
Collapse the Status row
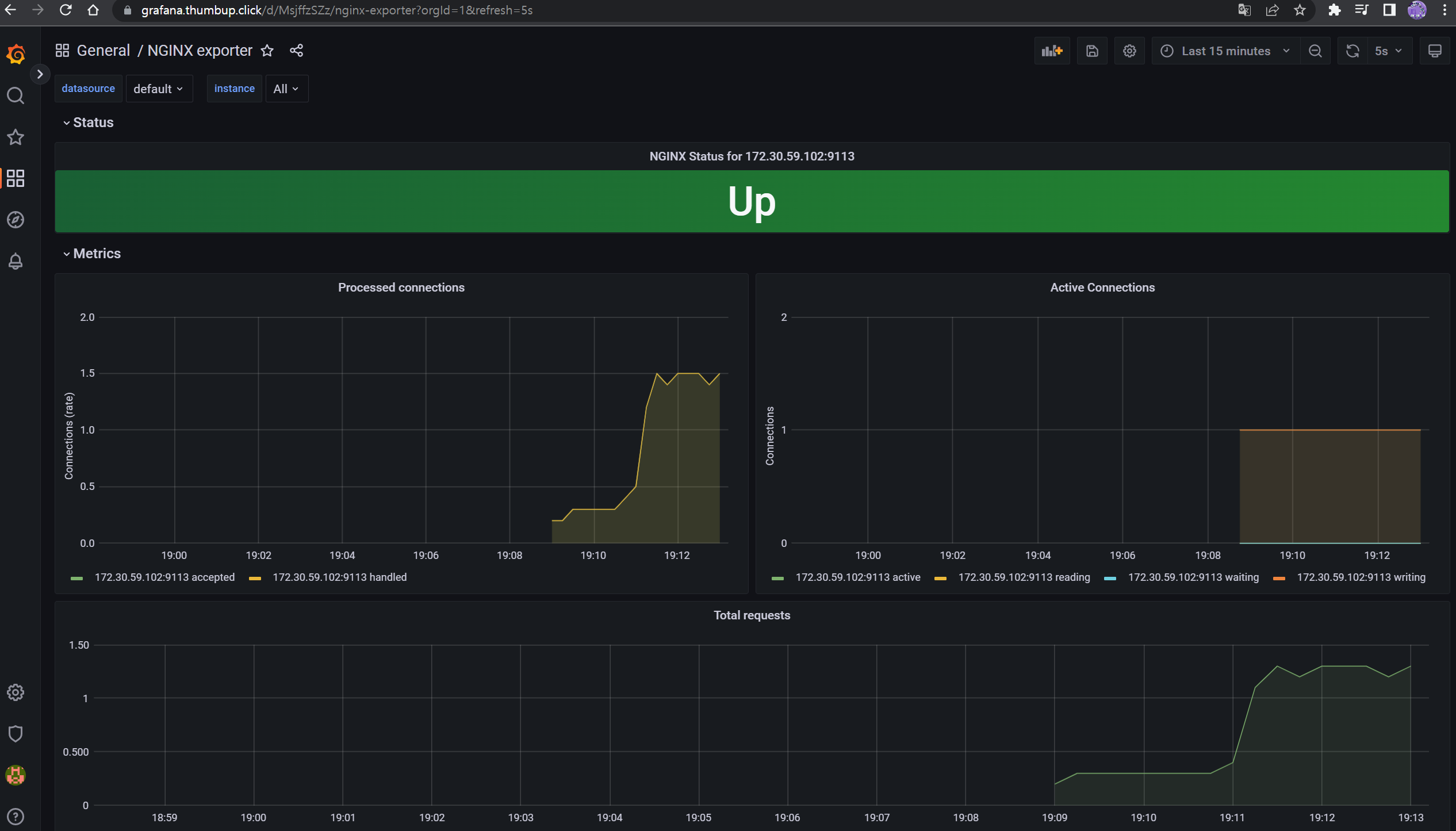[93, 122]
